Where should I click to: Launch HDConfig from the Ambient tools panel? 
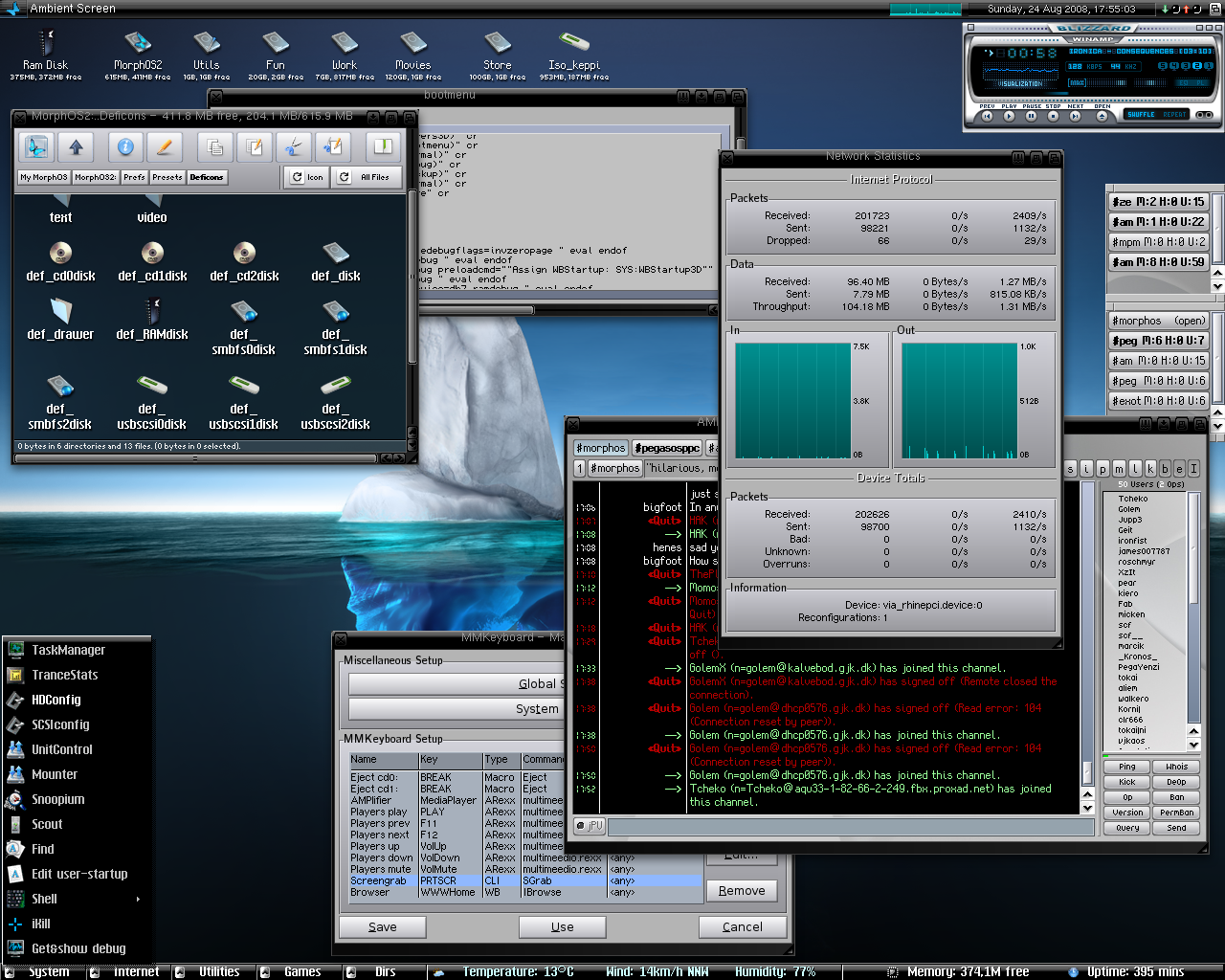click(57, 700)
